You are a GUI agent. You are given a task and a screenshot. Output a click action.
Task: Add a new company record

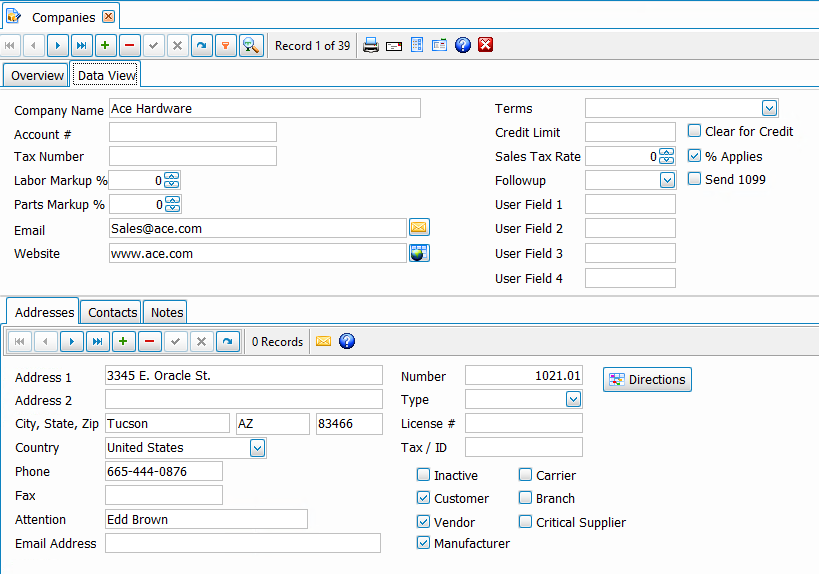click(x=106, y=45)
